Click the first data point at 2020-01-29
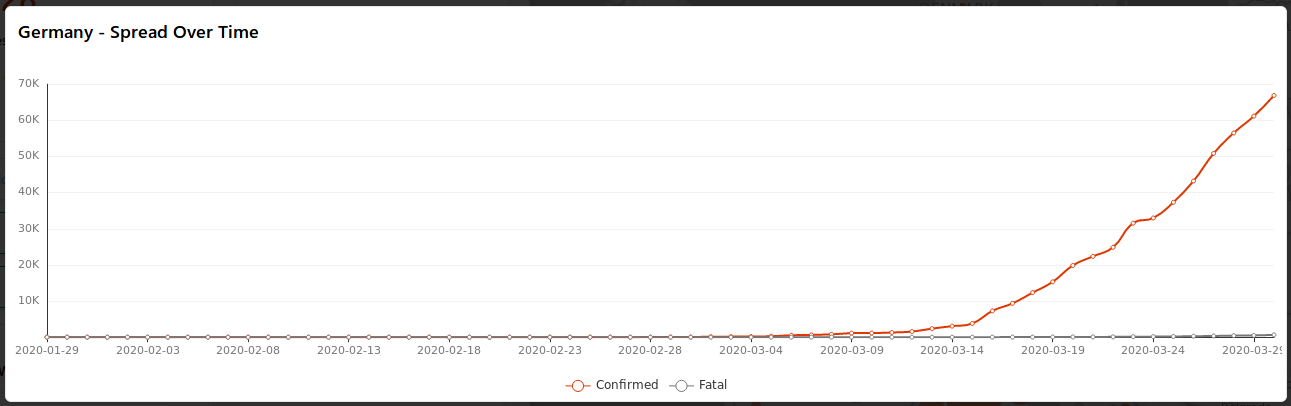 (x=47, y=337)
